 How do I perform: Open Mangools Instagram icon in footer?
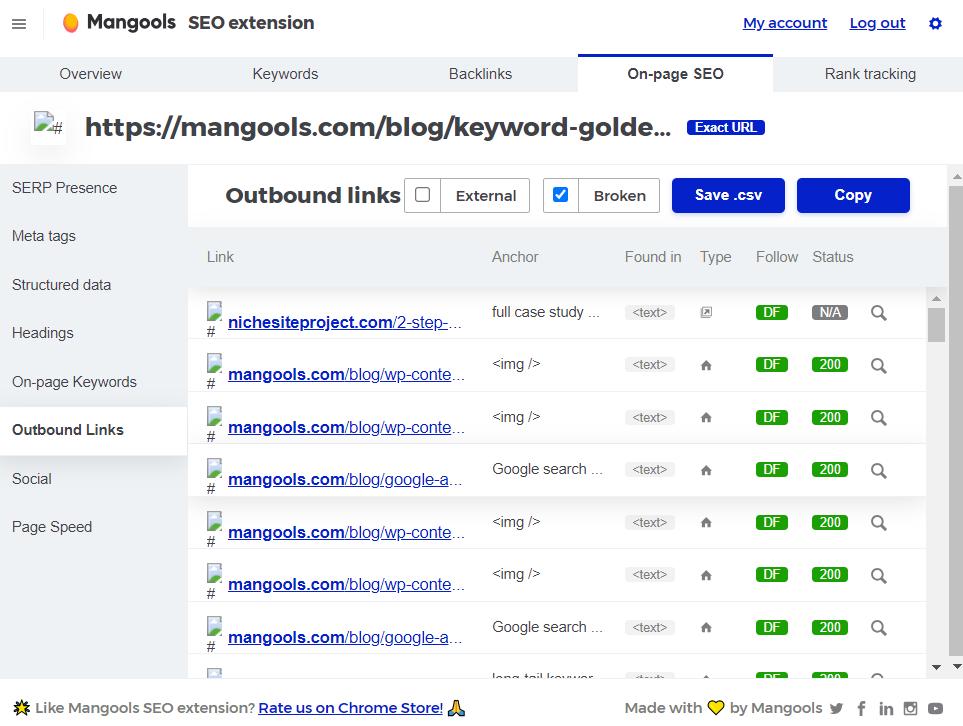click(x=910, y=708)
